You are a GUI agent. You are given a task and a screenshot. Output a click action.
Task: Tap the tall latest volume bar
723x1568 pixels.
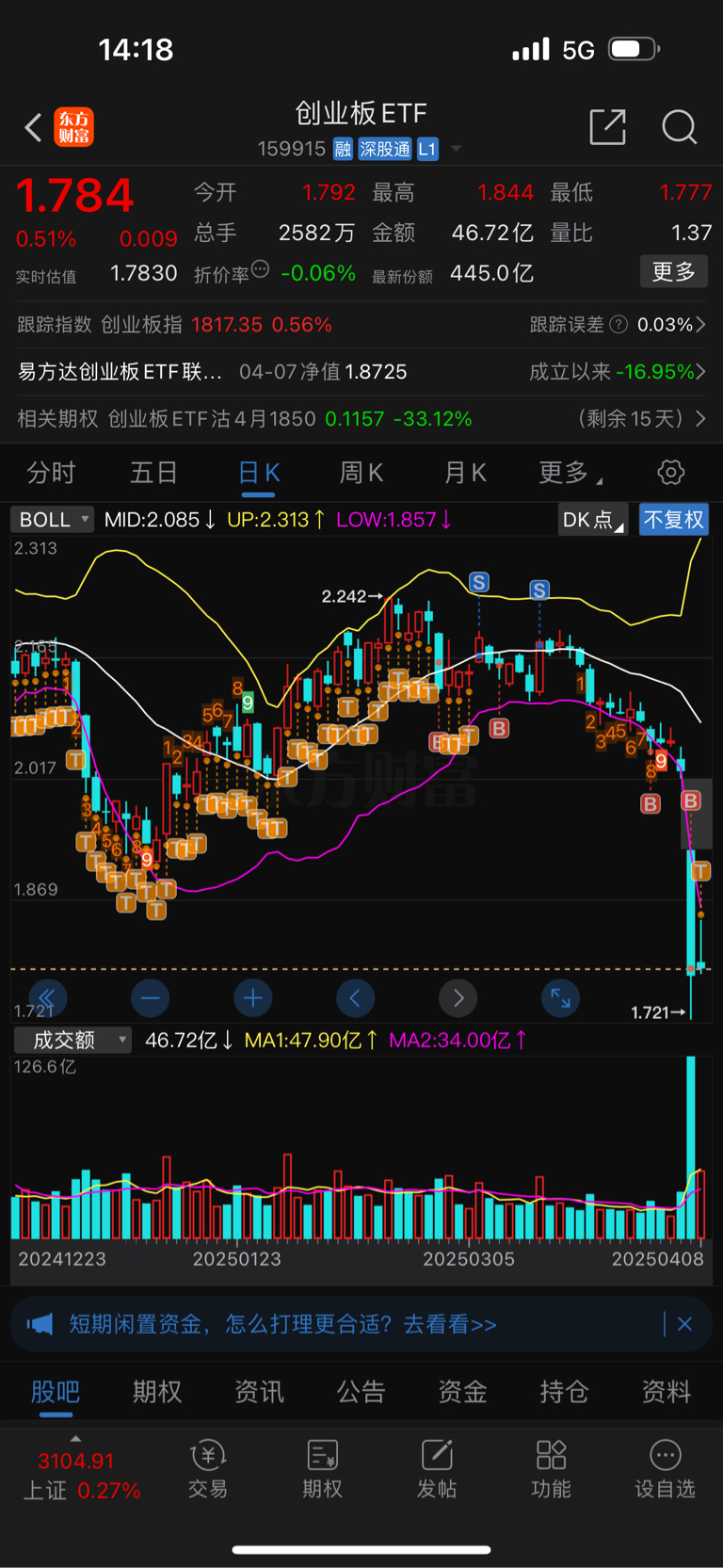[x=692, y=1147]
